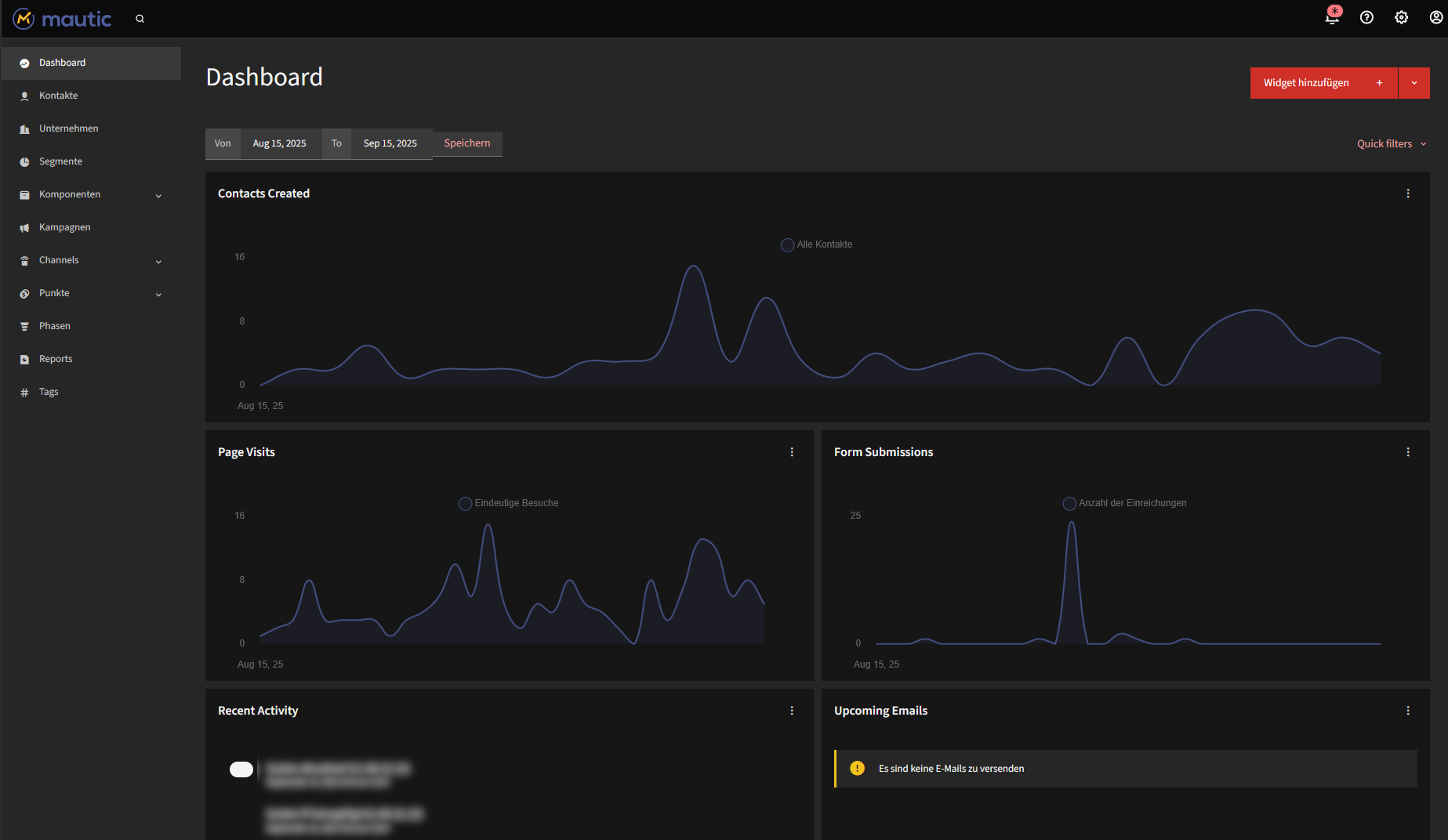Open the notifications bell icon
This screenshot has height=840, width=1448.
[1332, 17]
